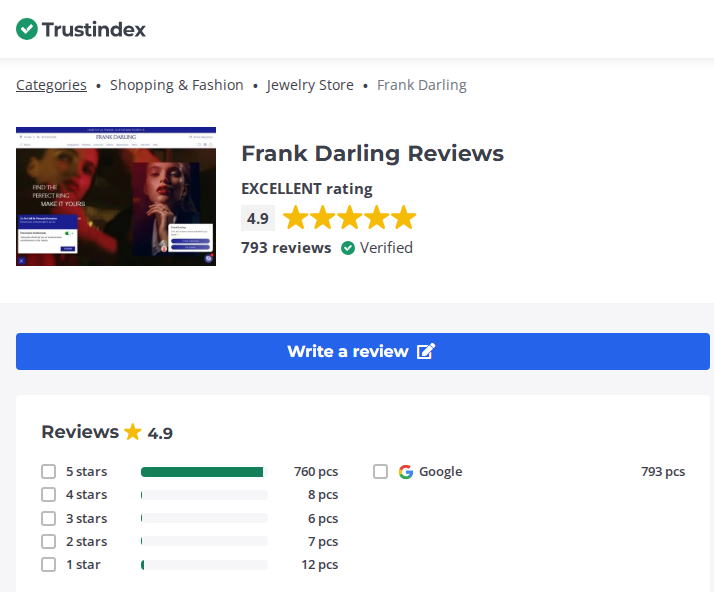Click the '793 pcs' Google count

pos(663,472)
